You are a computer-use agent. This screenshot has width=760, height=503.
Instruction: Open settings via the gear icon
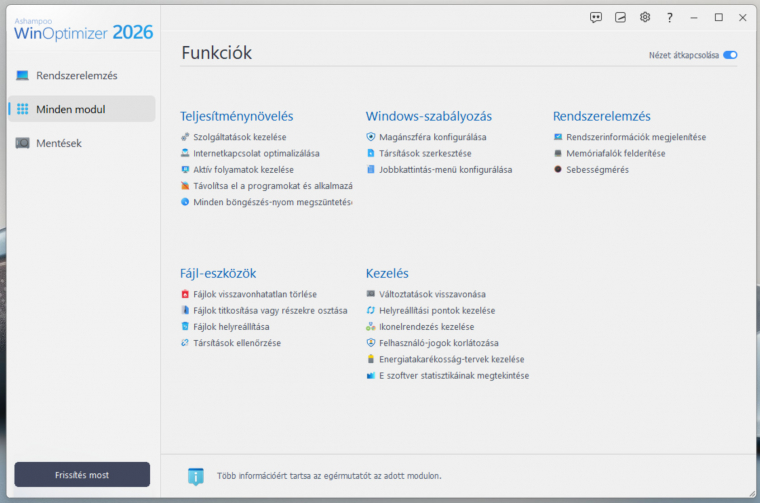pos(645,17)
